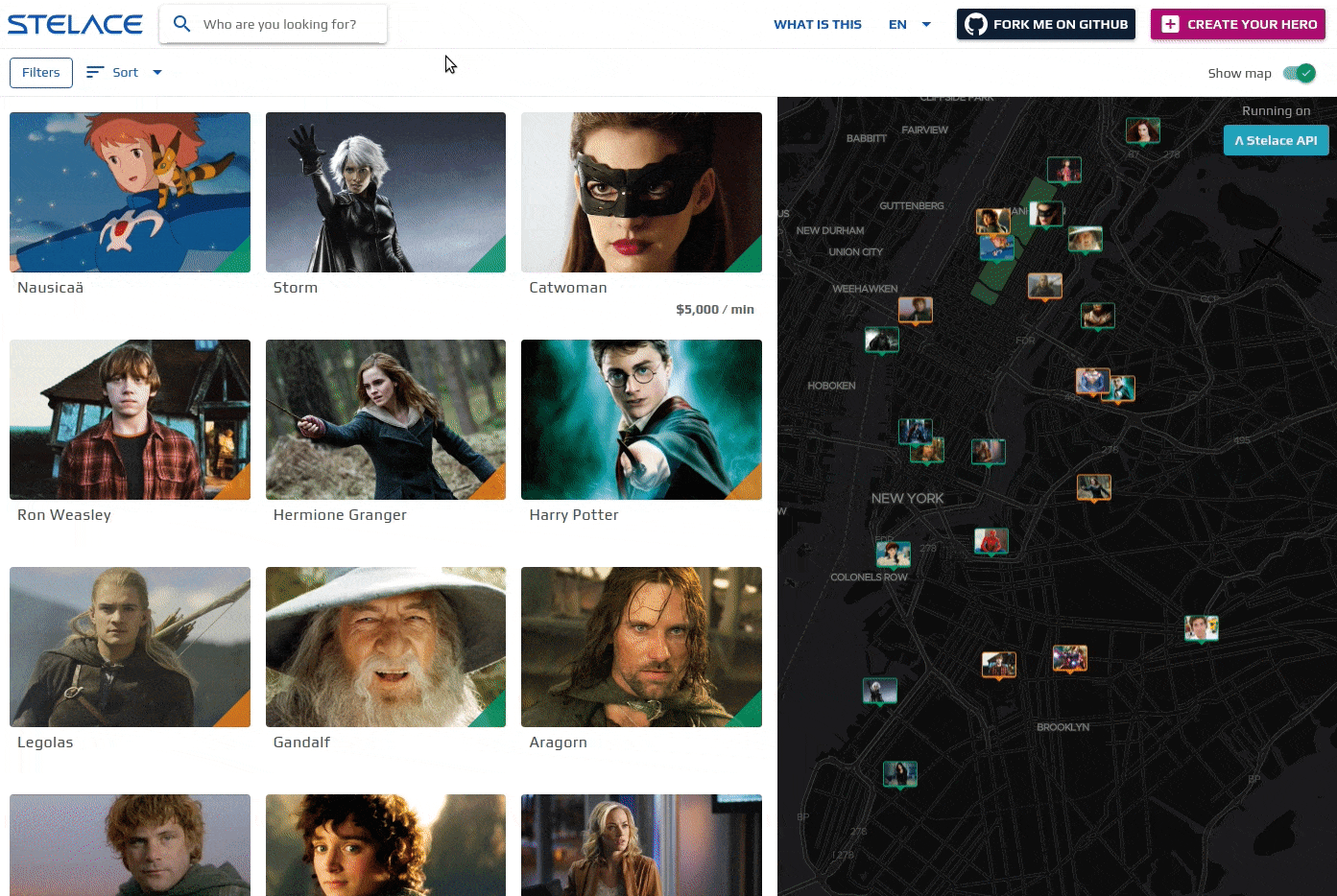Open the EN language dropdown
Viewport: 1337px width, 896px height.
(x=910, y=24)
